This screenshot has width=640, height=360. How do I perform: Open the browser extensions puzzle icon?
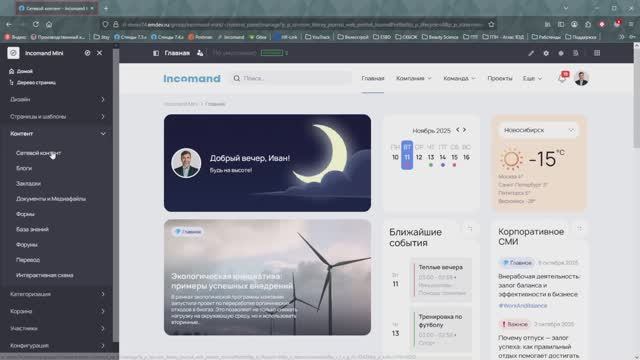(x=588, y=24)
